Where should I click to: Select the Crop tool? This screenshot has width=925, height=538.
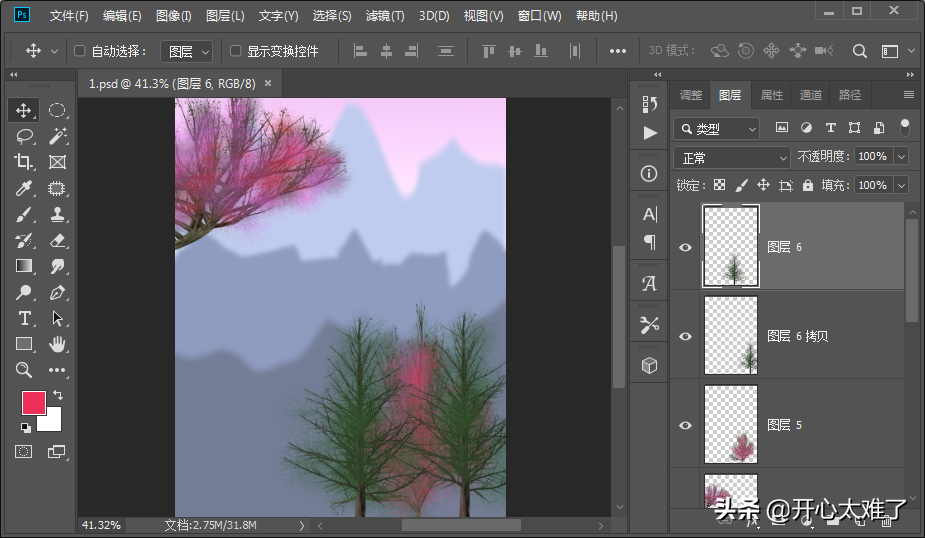coord(24,162)
